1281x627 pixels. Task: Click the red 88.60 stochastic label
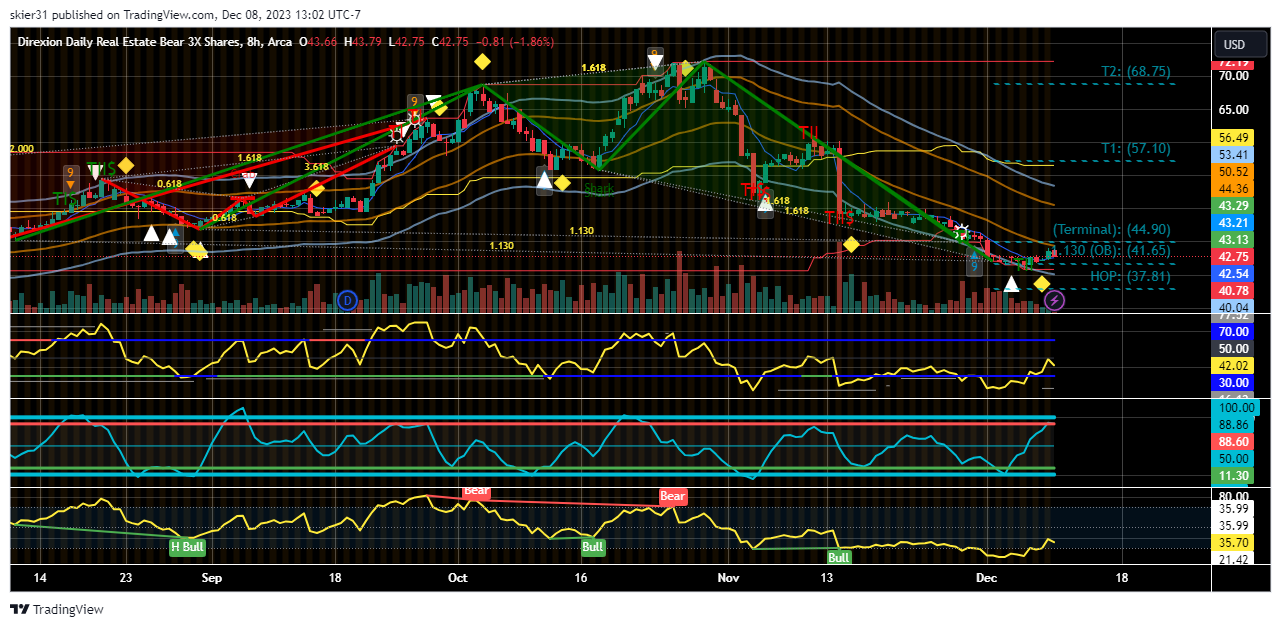coord(1234,441)
